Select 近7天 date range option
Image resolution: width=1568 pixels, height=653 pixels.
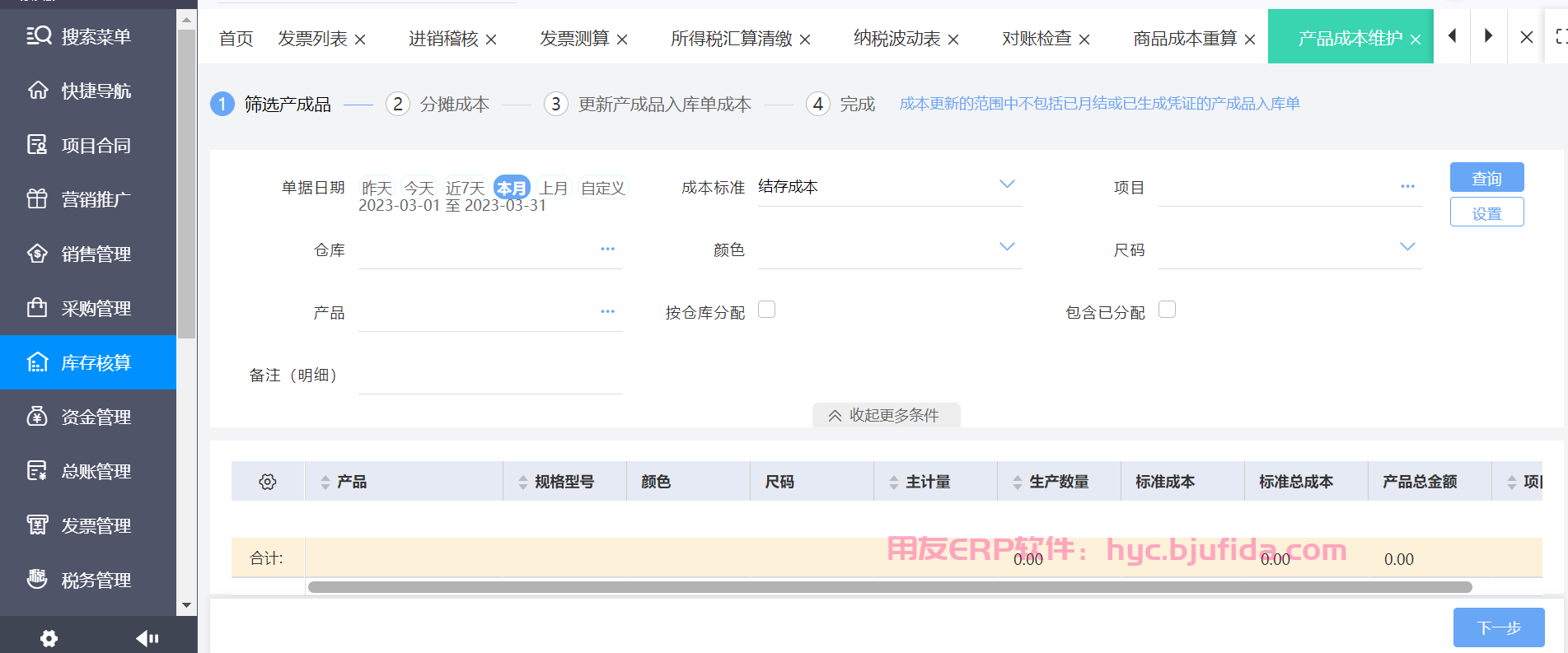click(x=465, y=188)
